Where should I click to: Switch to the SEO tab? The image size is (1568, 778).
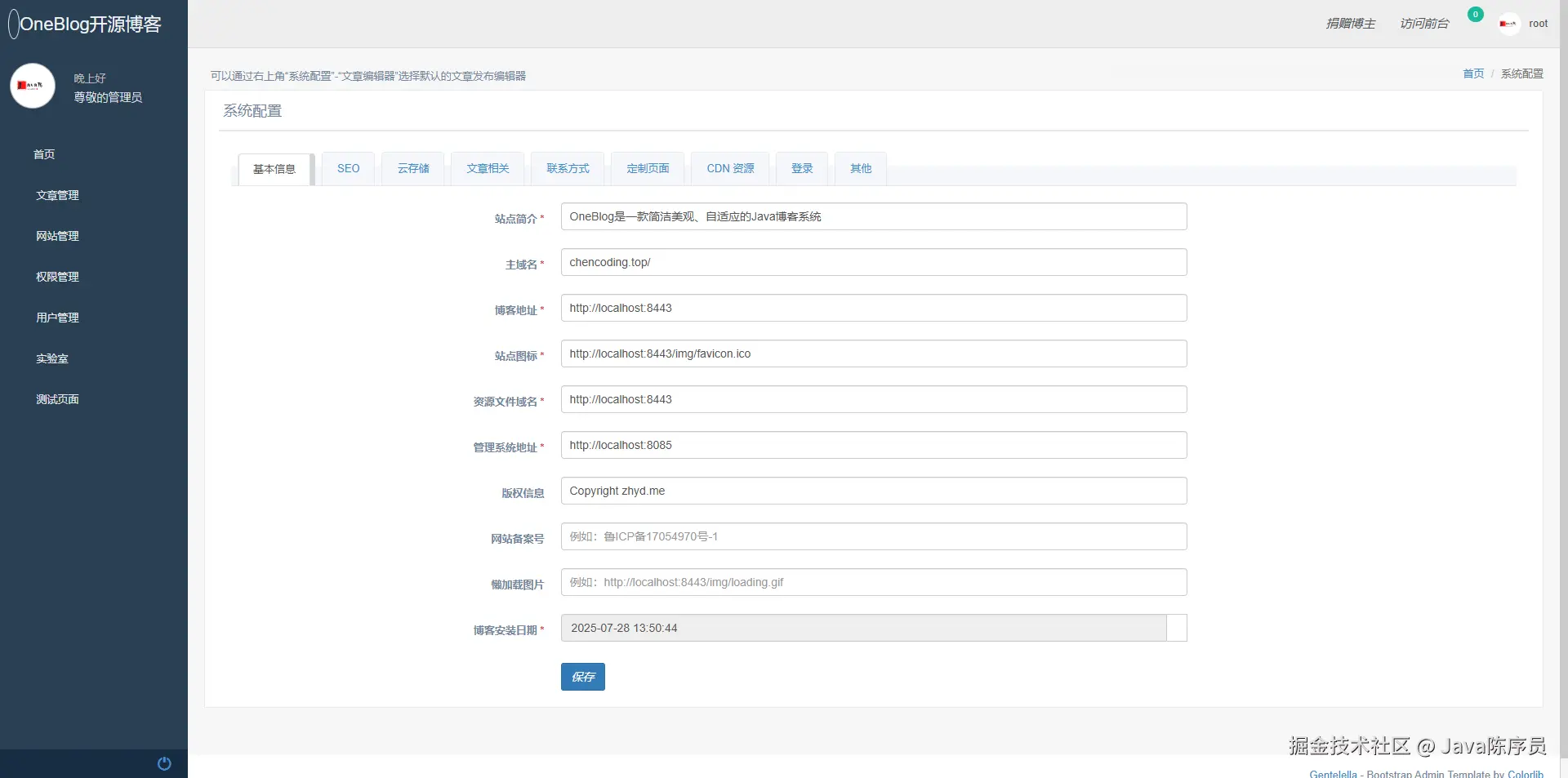[349, 168]
